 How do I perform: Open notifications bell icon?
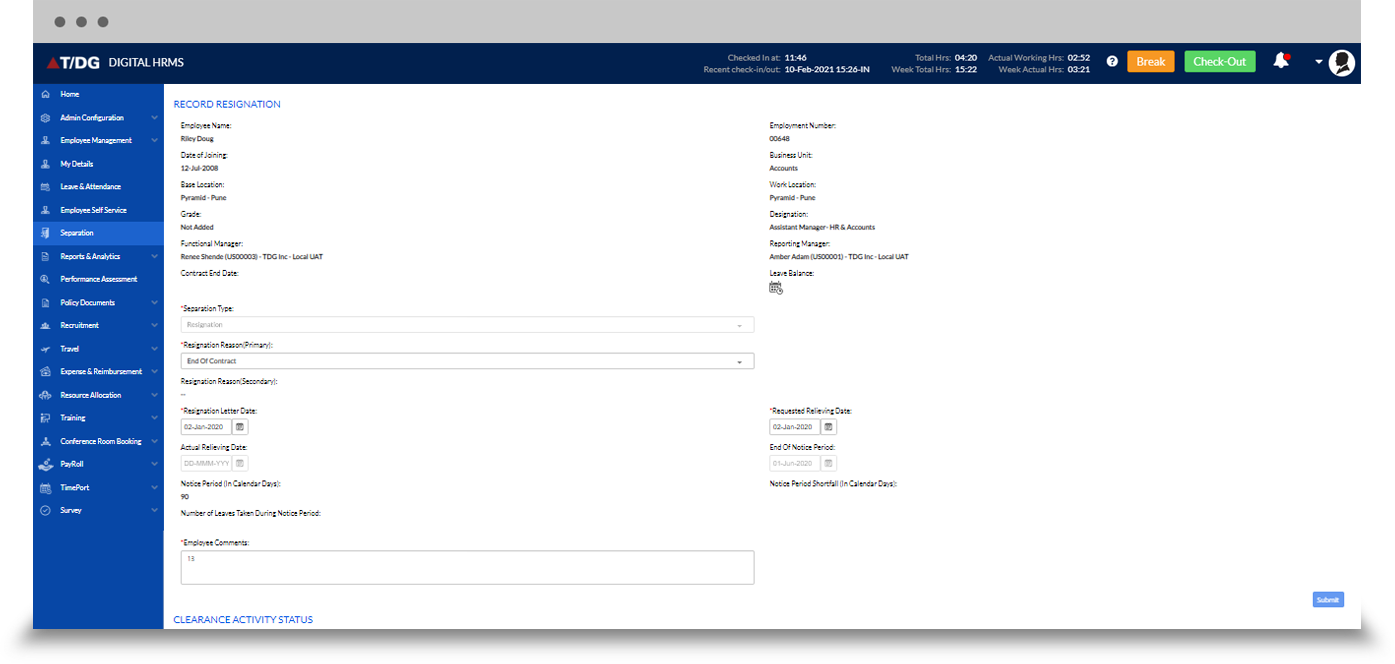(1281, 61)
